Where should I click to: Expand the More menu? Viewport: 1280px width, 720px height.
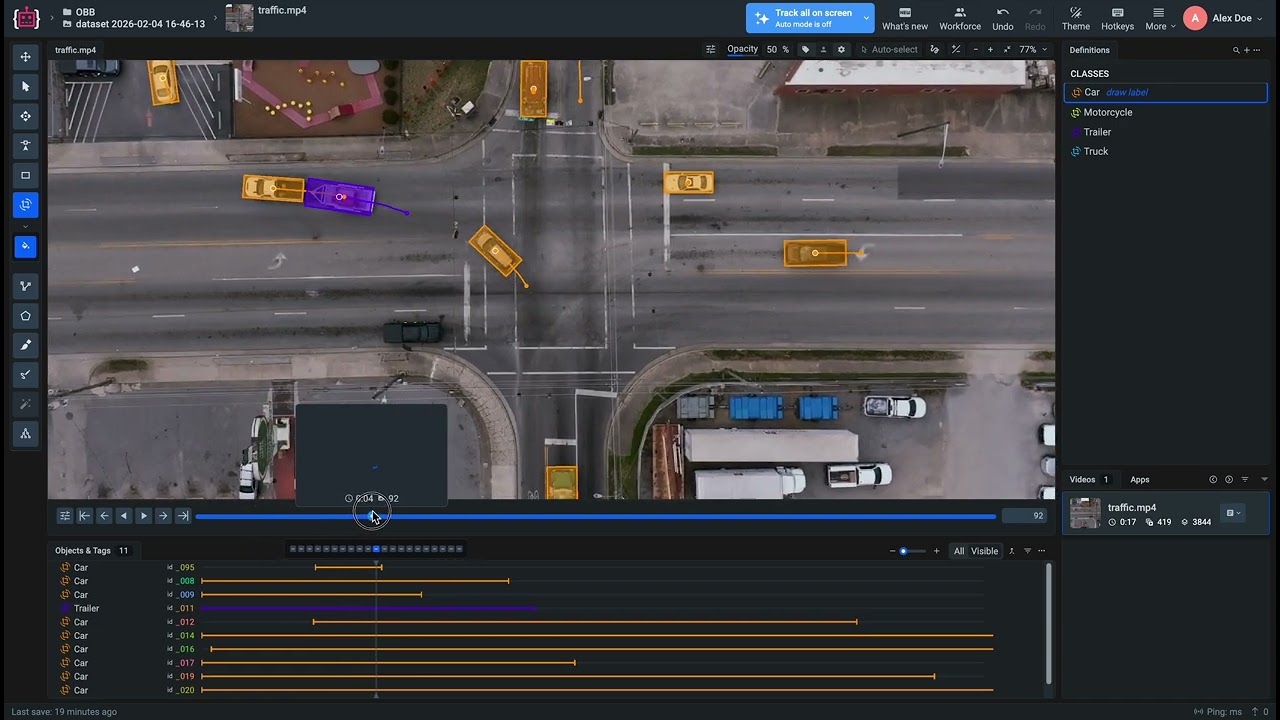(1160, 18)
